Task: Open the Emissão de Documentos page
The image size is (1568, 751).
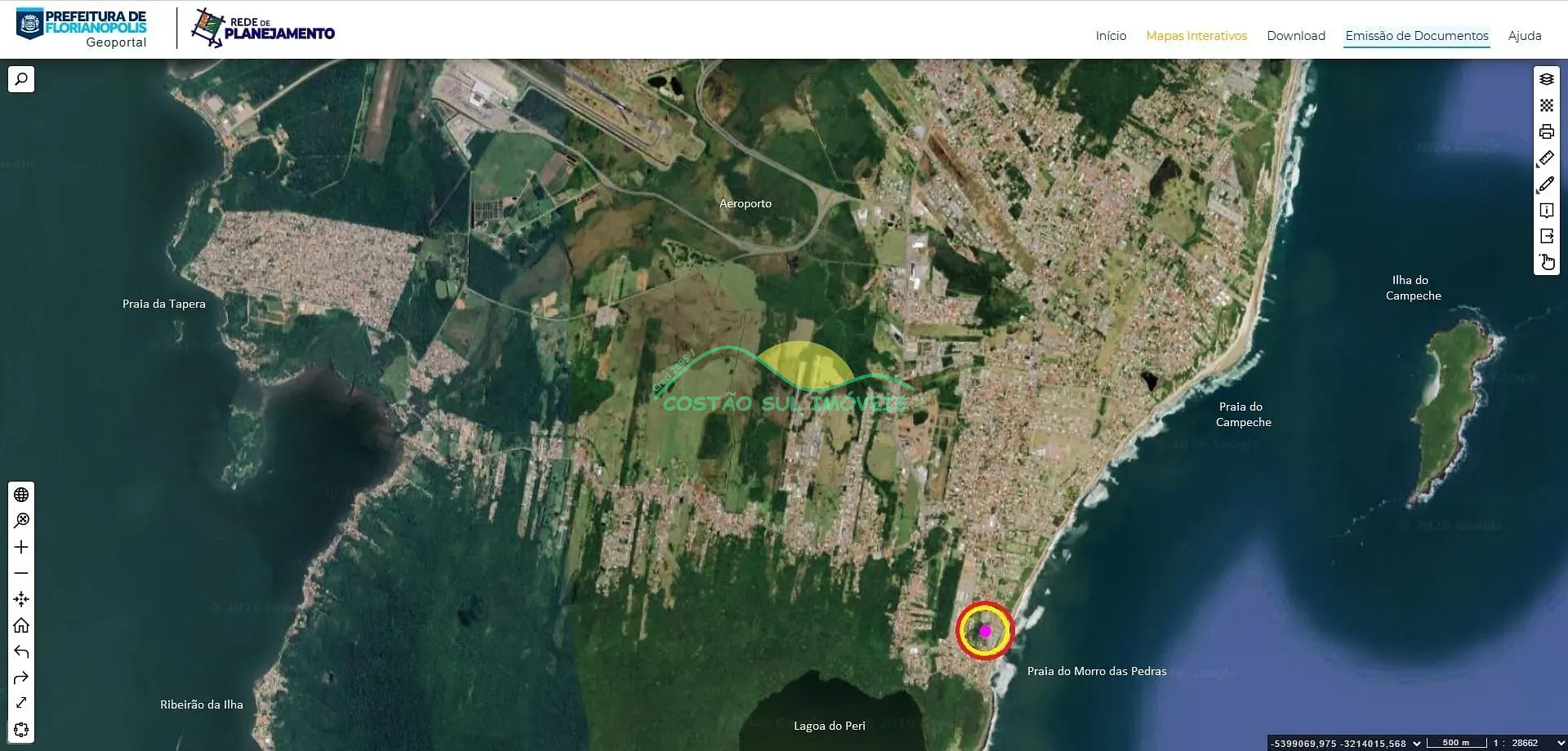Action: [1417, 36]
